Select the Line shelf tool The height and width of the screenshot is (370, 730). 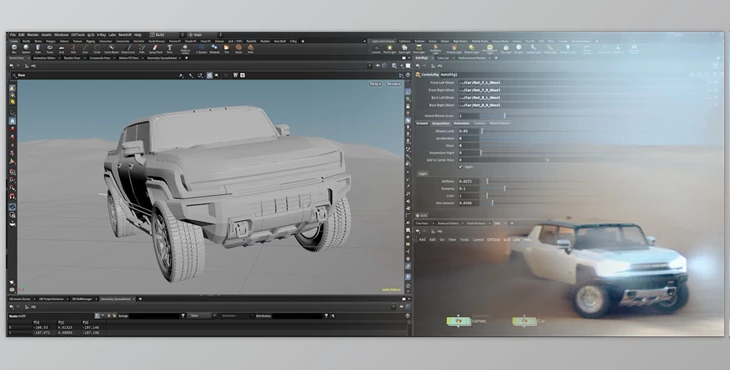pyautogui.click(x=85, y=48)
